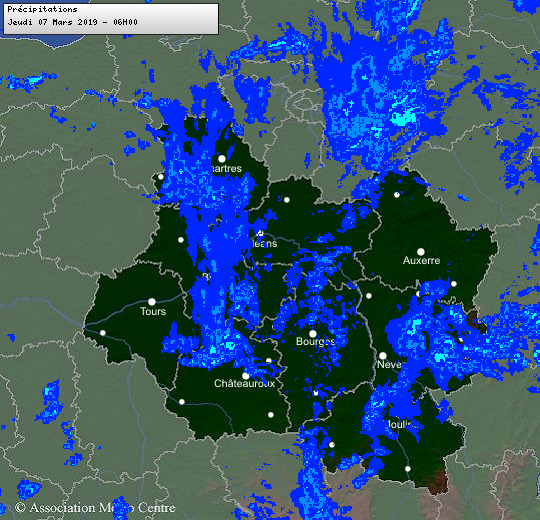Image resolution: width=540 pixels, height=520 pixels.
Task: Click the Auxerre city marker dot
Action: [x=421, y=252]
